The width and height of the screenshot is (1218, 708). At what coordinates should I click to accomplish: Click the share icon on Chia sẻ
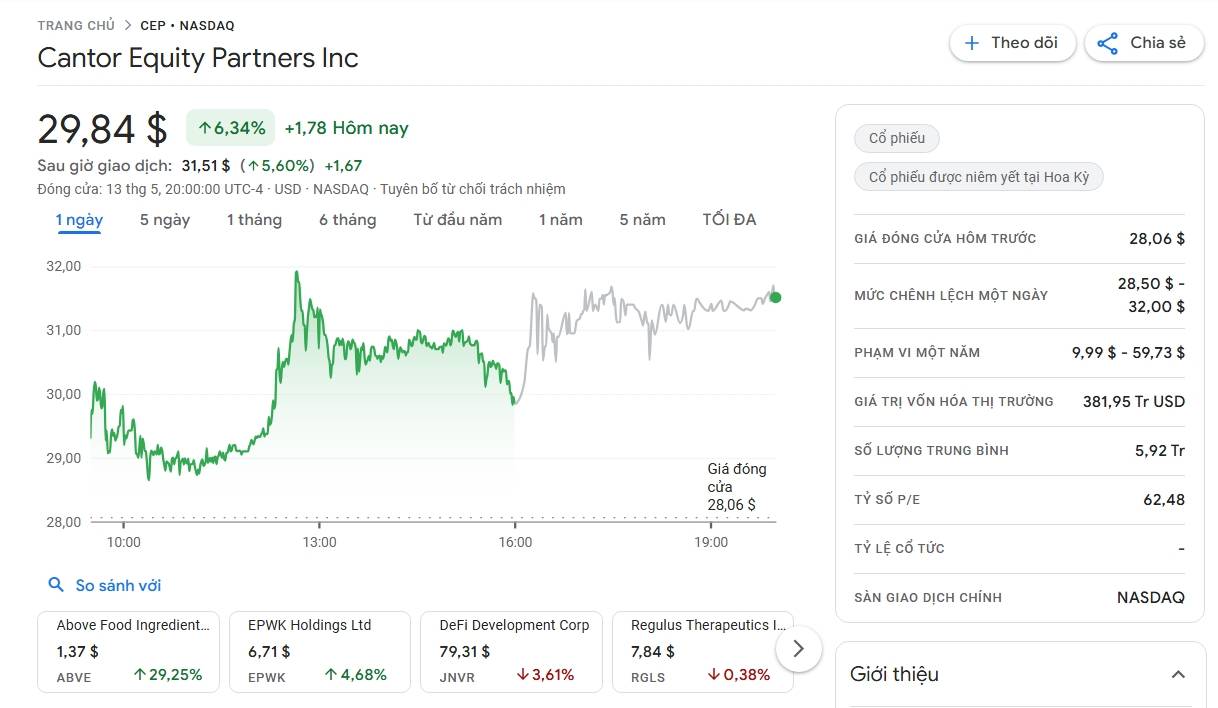click(x=1107, y=43)
